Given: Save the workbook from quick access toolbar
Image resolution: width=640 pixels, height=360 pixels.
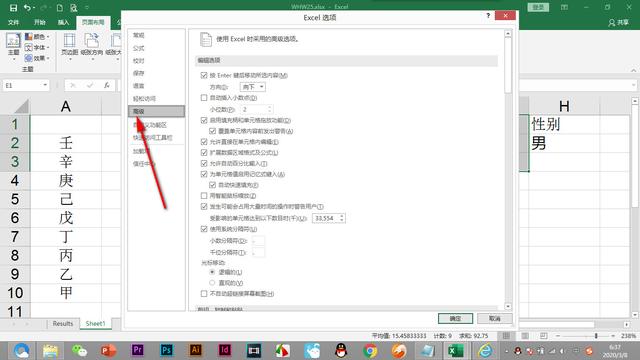Looking at the screenshot, I should [x=13, y=7].
